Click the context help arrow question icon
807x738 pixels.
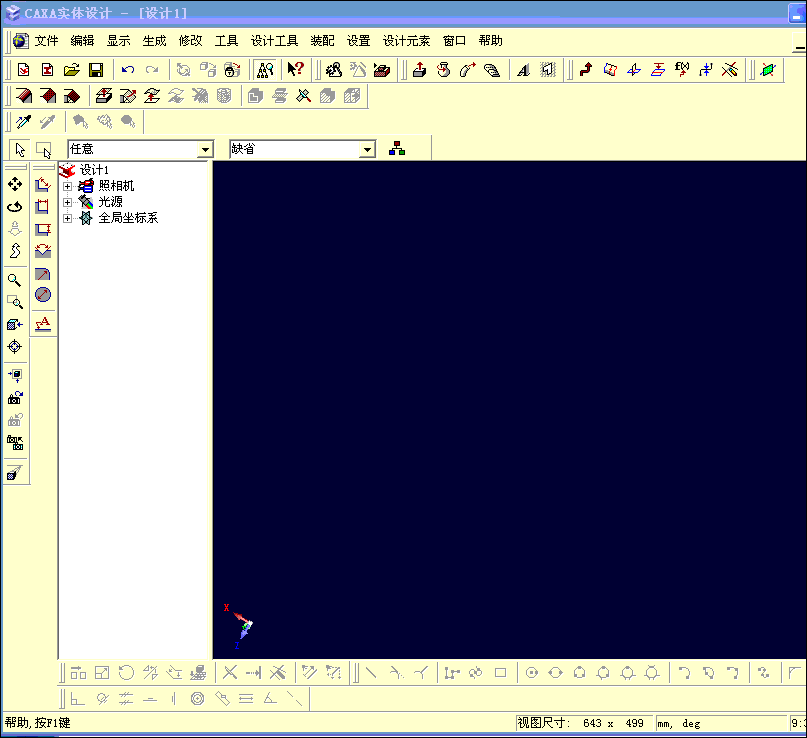pos(295,69)
